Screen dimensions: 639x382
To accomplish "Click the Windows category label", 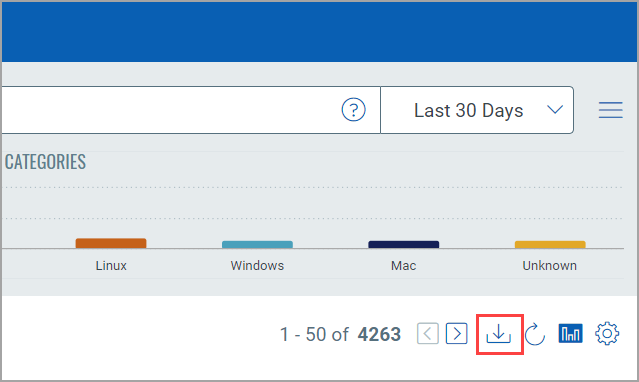I will tap(257, 266).
